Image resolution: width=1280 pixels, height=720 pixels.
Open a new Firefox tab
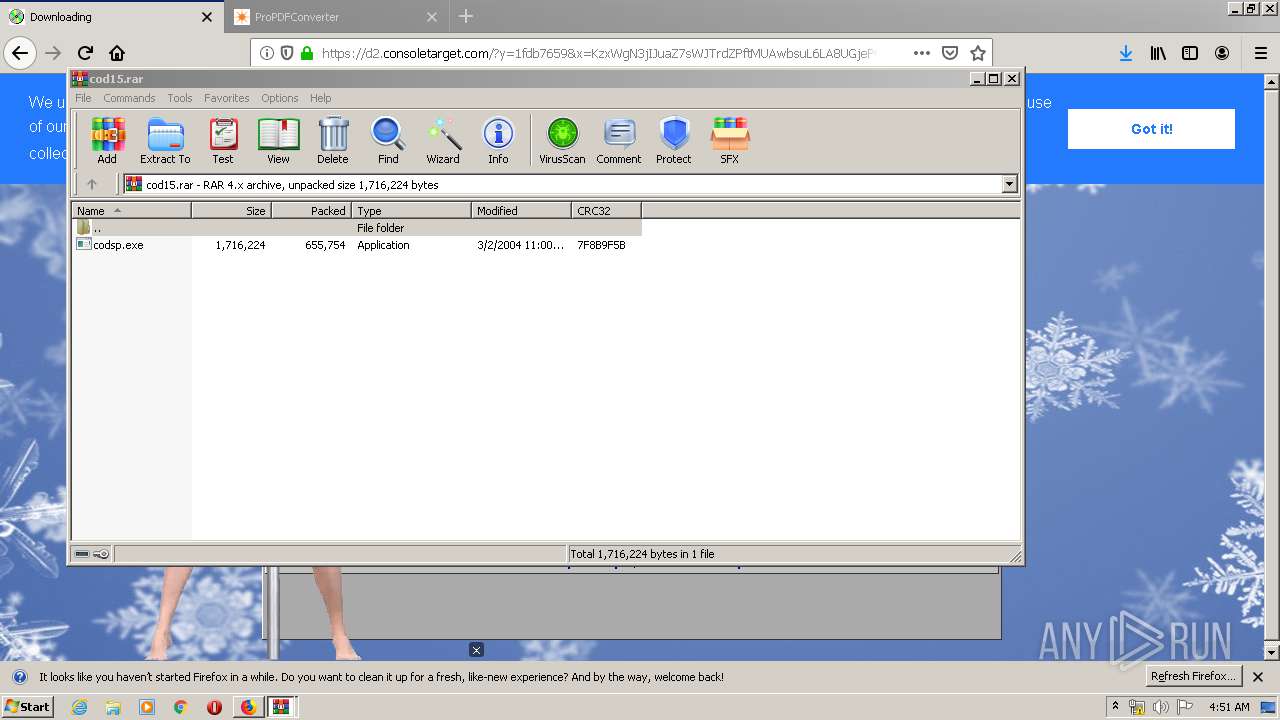pyautogui.click(x=465, y=16)
